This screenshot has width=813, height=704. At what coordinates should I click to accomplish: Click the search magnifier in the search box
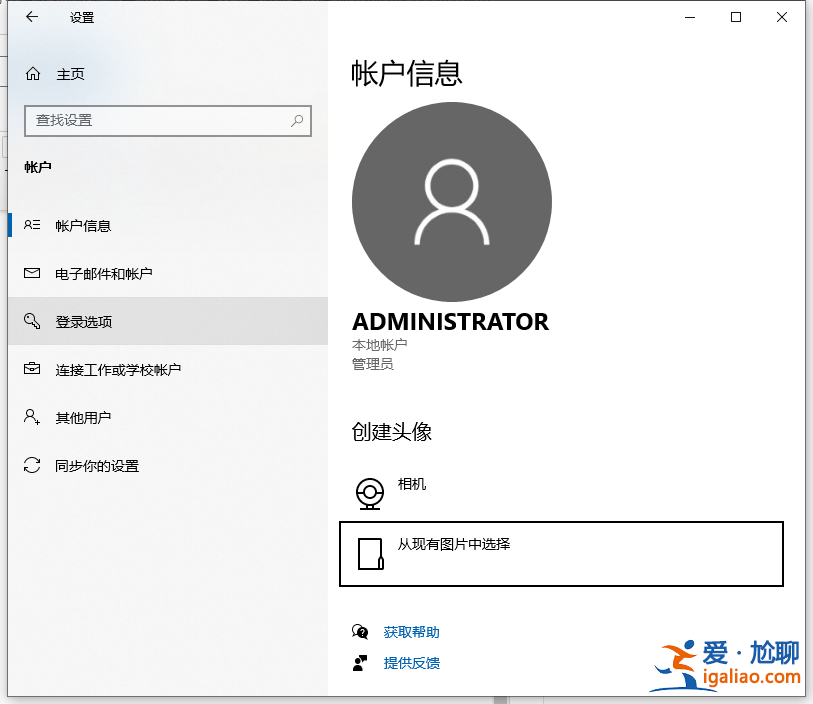click(x=296, y=120)
